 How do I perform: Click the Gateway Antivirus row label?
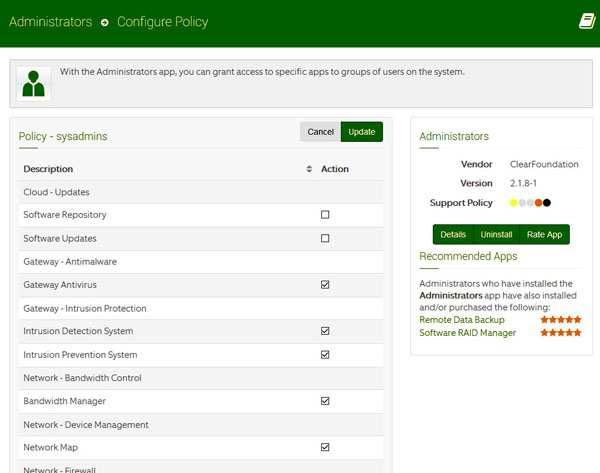point(60,285)
